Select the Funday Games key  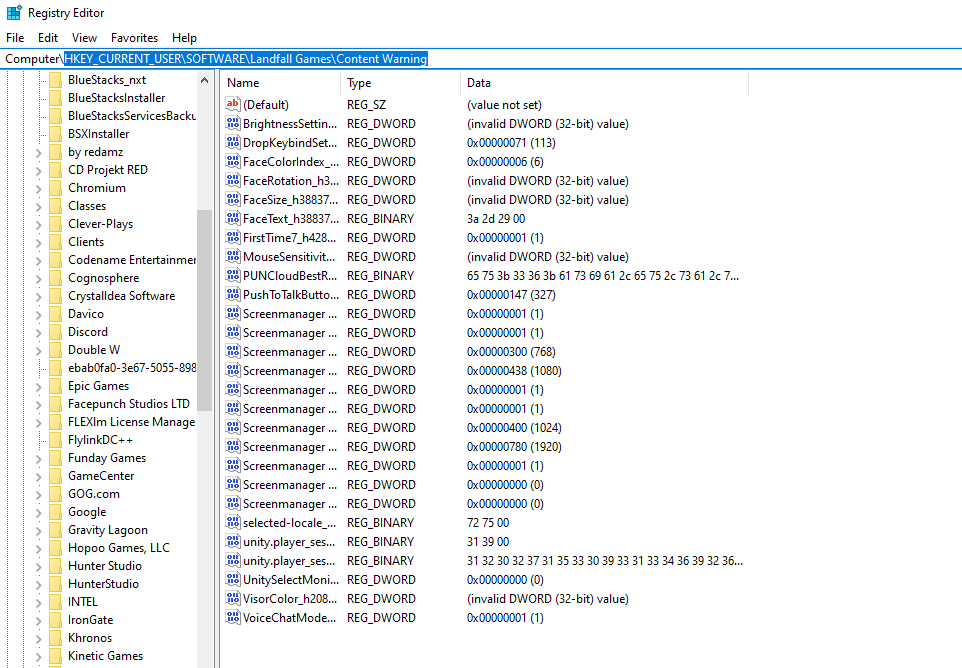107,458
